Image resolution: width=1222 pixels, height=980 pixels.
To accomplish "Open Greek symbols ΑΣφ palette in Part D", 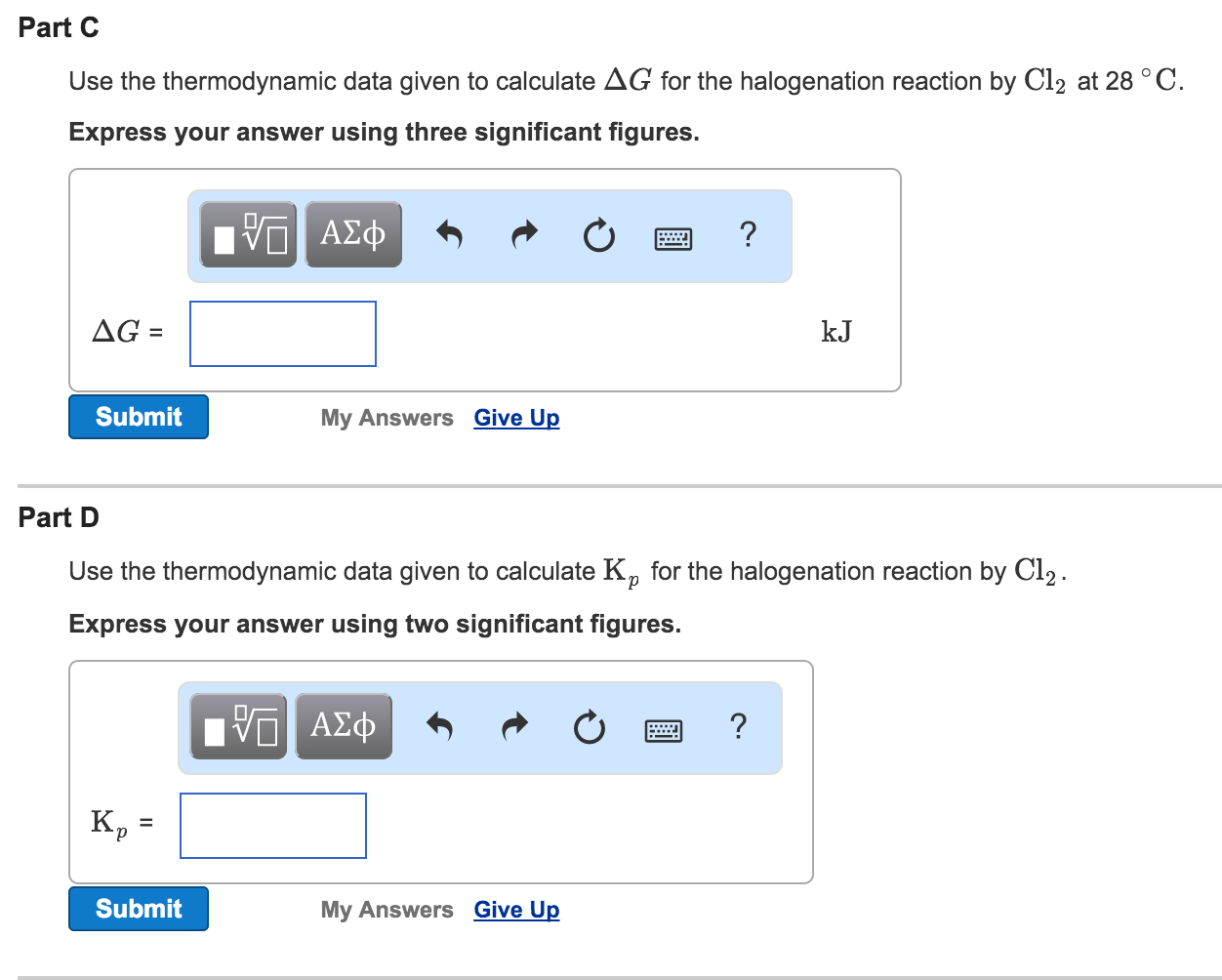I will tap(344, 726).
